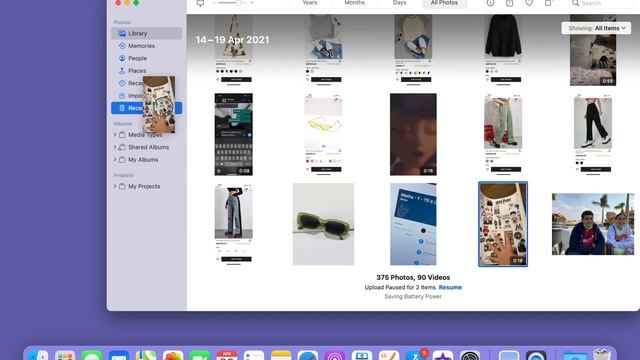The width and height of the screenshot is (640, 360).
Task: Click the Memories label in sidebar
Action: (x=141, y=46)
